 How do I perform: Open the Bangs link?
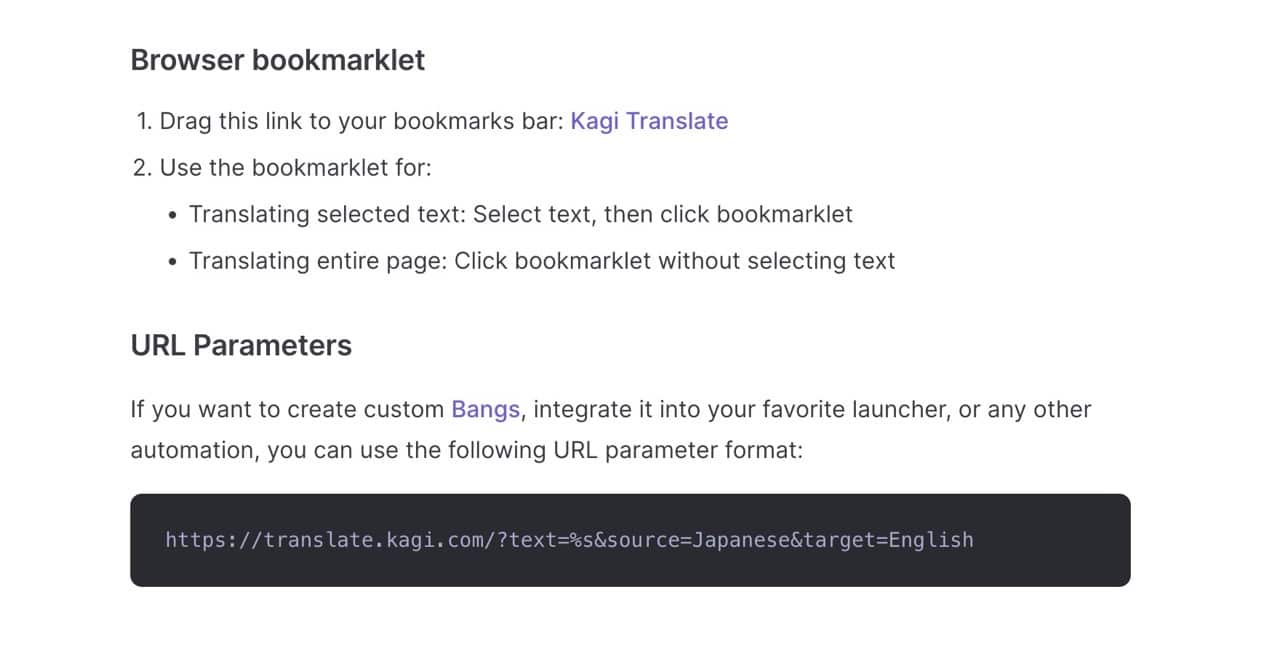[485, 409]
